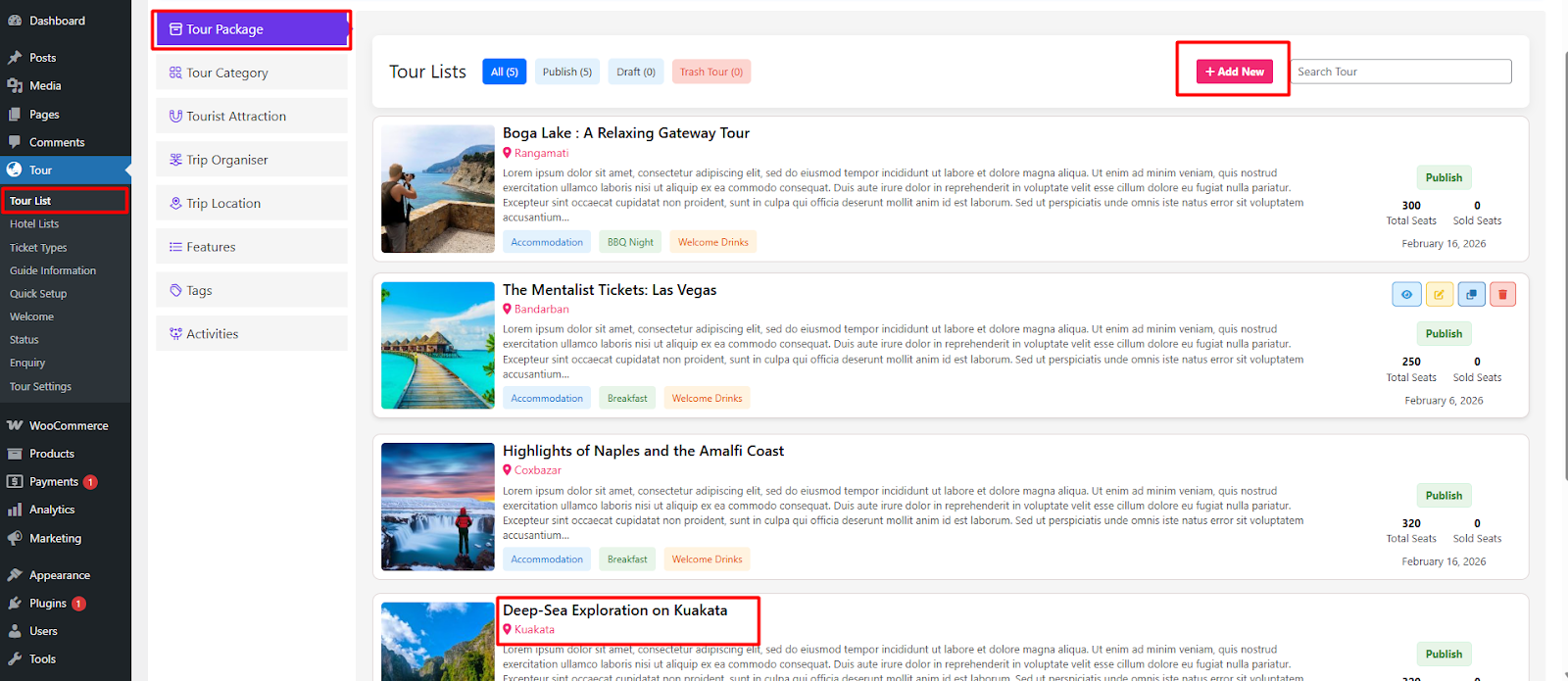Filter tours by Publish (5)
Screen dimensions: 1568x681
pyautogui.click(x=567, y=72)
